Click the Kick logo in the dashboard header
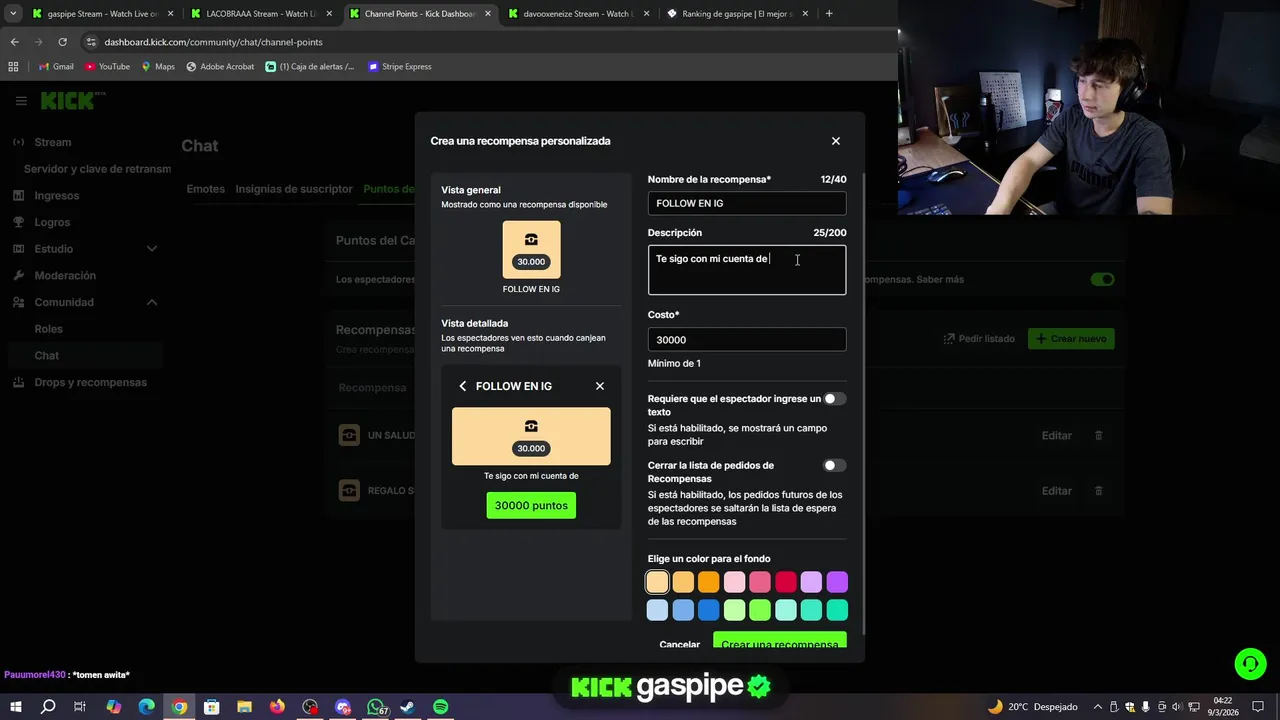 (x=72, y=100)
